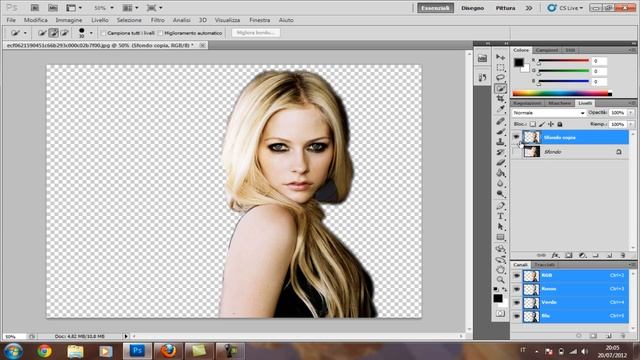
Task: Launch Bridge from application bar
Action: pos(35,8)
